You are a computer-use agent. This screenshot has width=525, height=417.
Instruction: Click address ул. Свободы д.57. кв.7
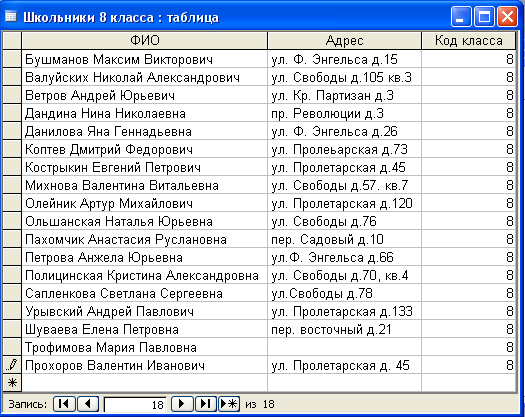coord(344,185)
